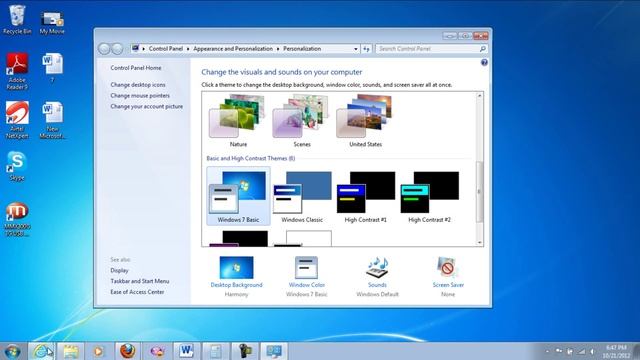Open Firefox from the taskbar
Screen dimensions: 640x360
[127, 351]
